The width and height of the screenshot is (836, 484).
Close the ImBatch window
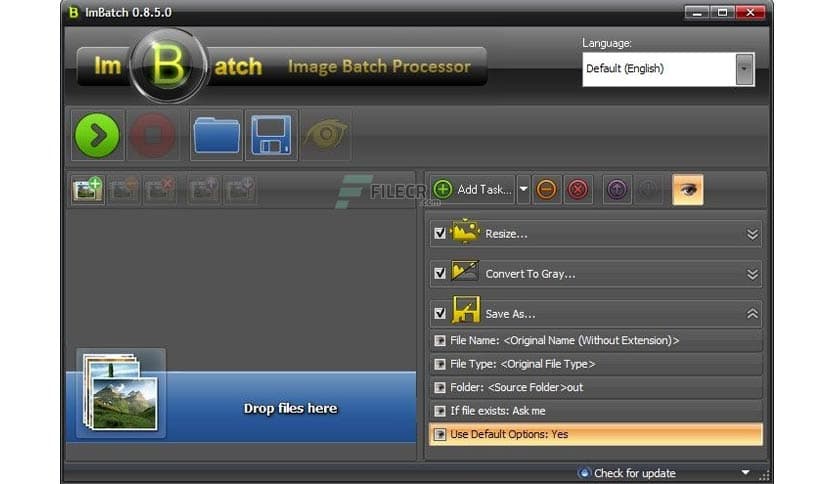click(x=750, y=12)
